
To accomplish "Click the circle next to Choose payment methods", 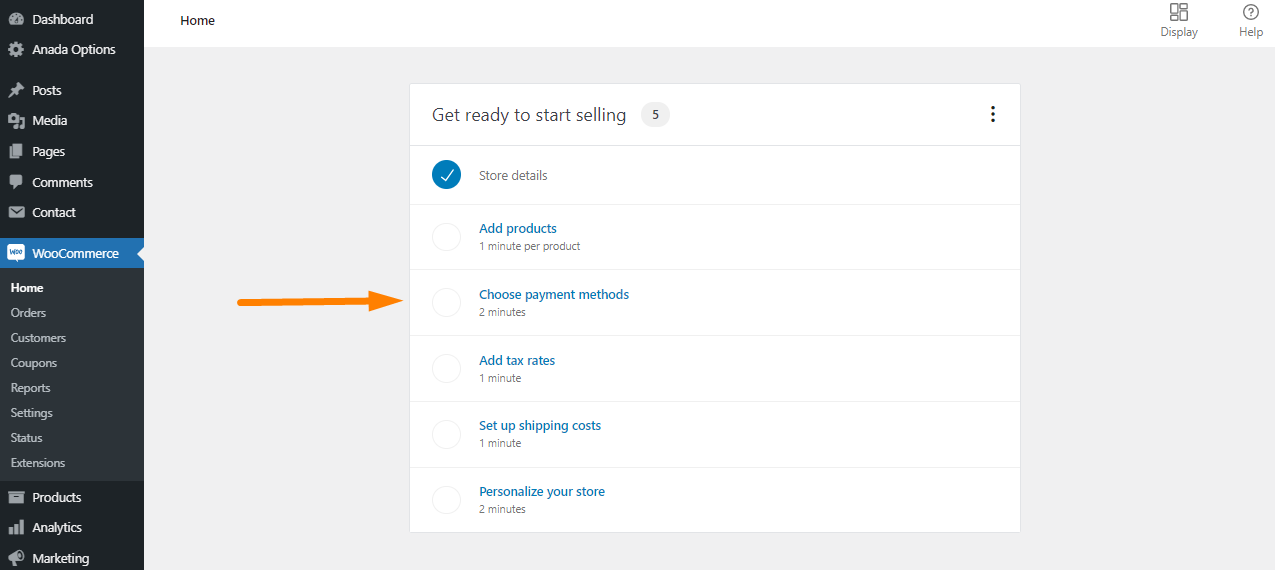I will point(446,302).
